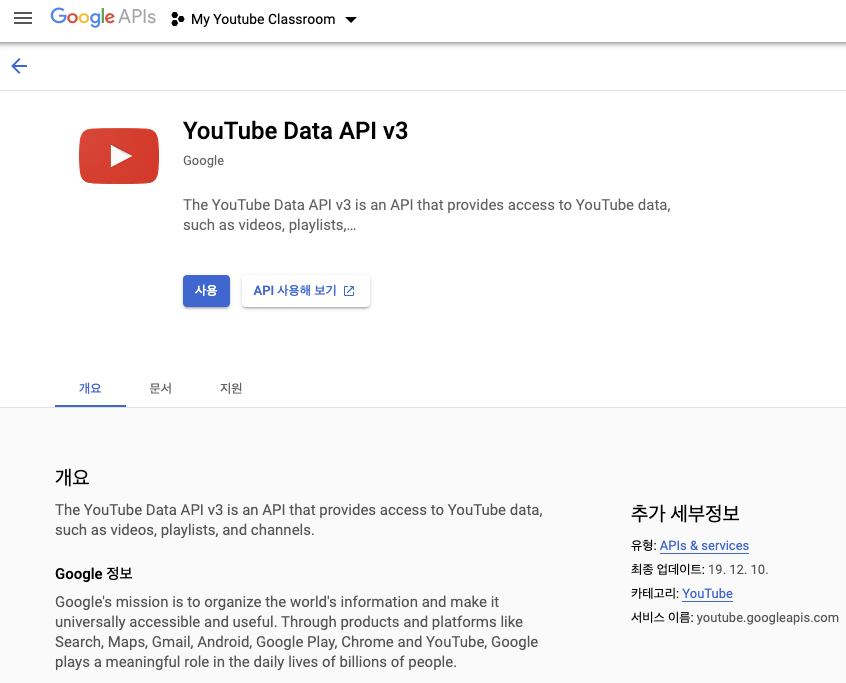Click the YouTube Data API v3 title

(x=296, y=131)
